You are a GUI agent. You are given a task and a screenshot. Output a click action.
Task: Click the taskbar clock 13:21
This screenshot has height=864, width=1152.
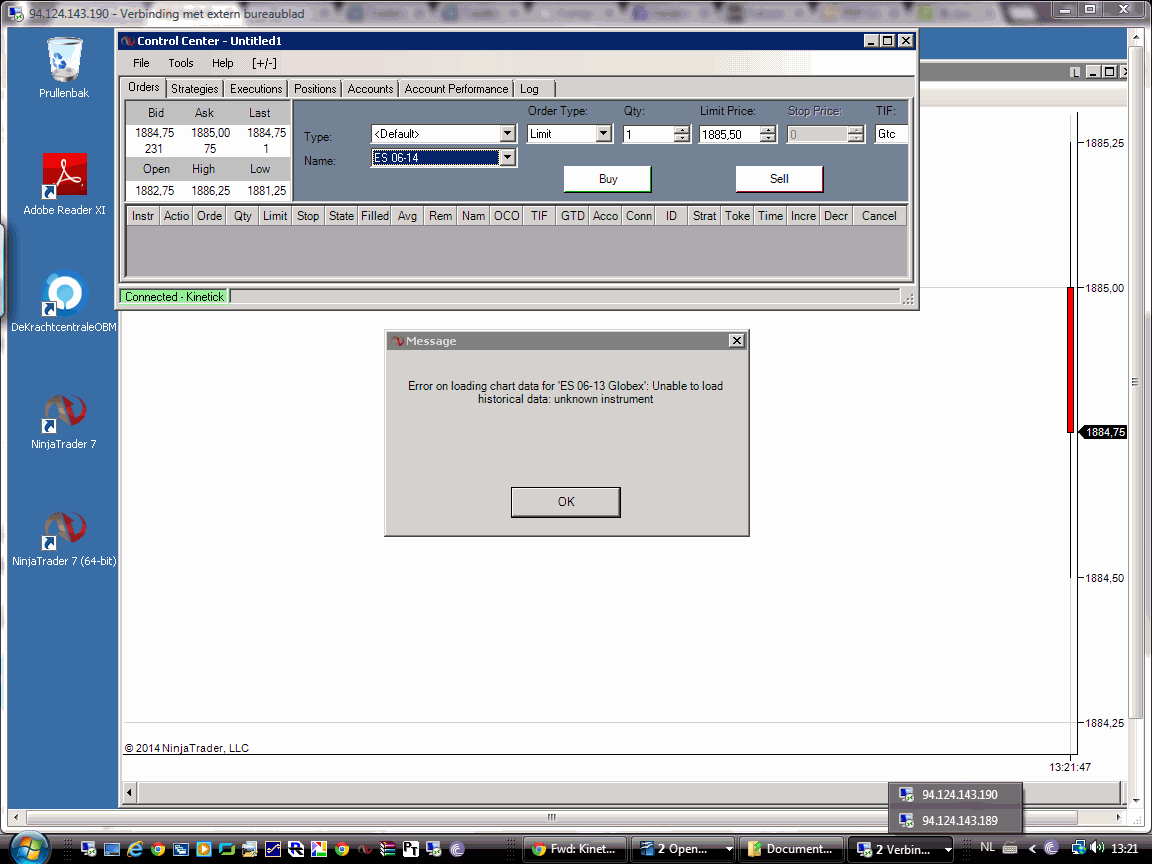click(x=1124, y=849)
